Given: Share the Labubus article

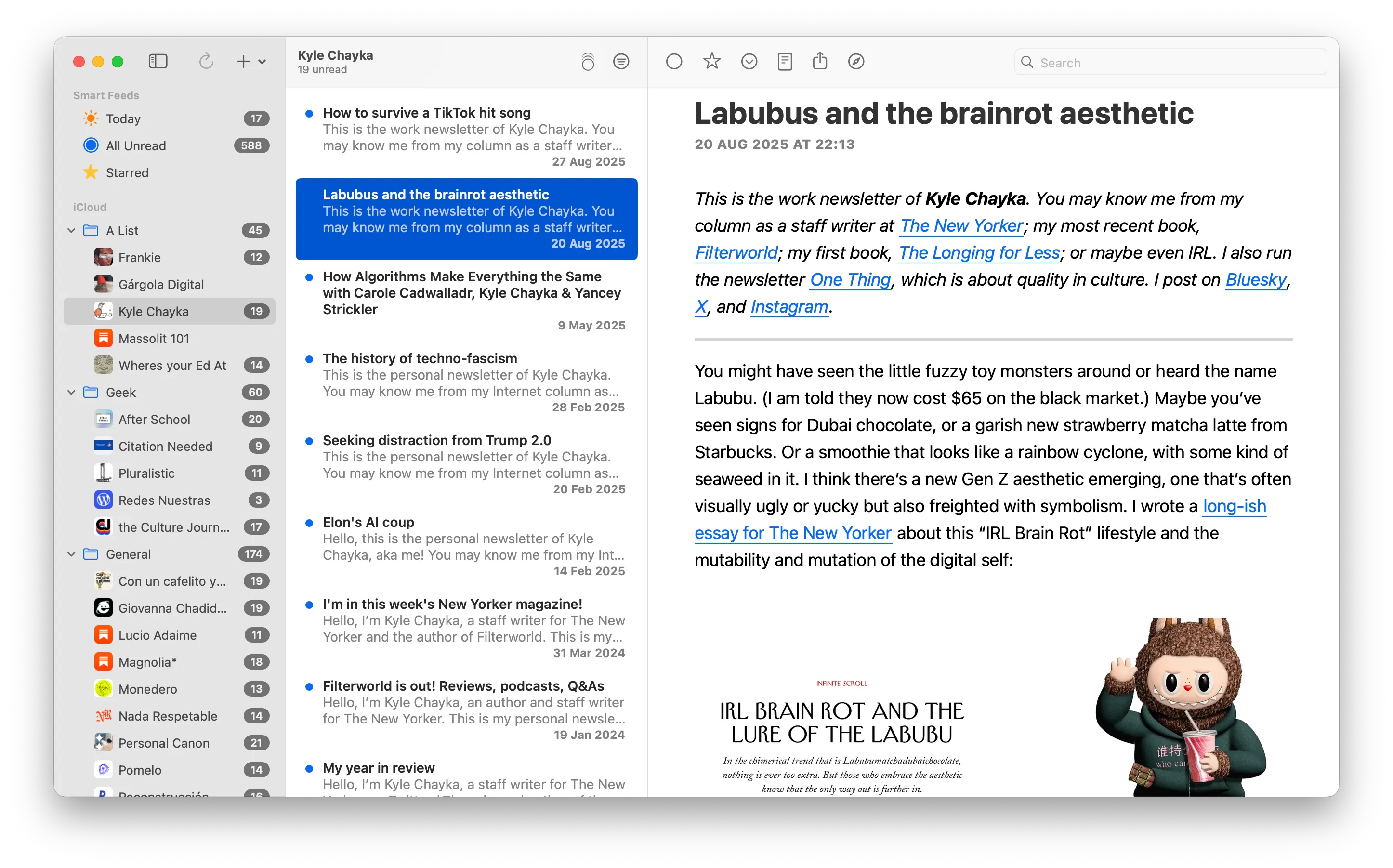Looking at the screenshot, I should (x=820, y=62).
